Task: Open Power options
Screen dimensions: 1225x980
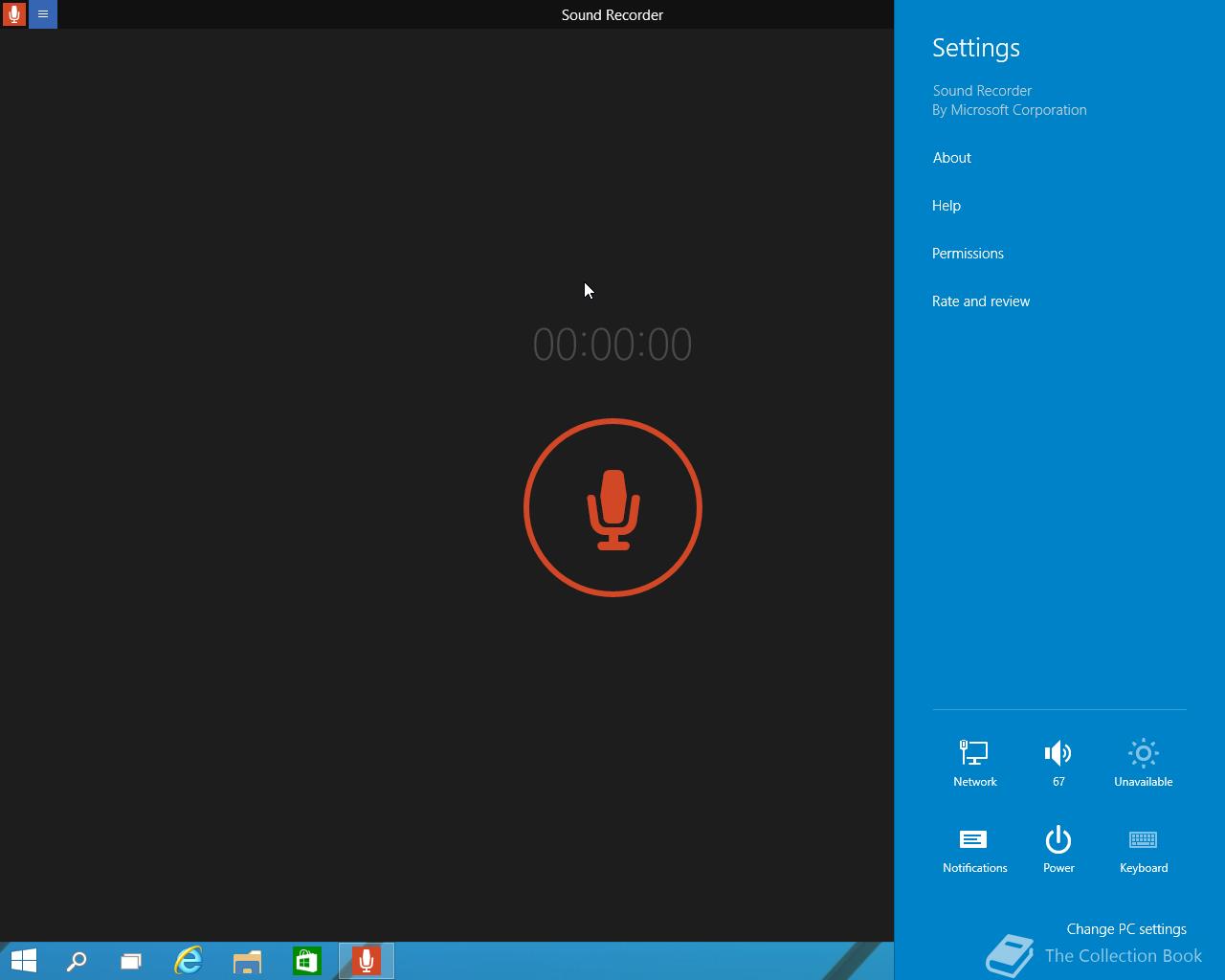Action: coord(1058,850)
